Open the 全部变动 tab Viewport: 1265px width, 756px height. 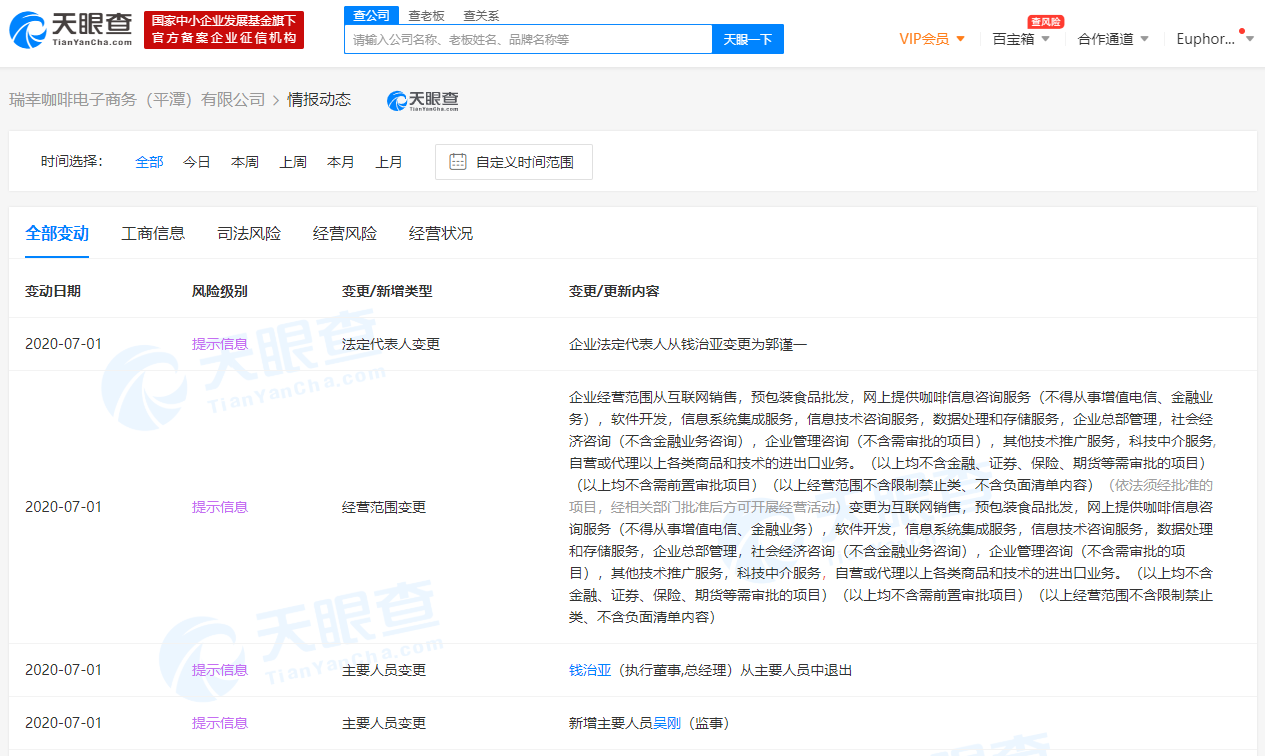pyautogui.click(x=57, y=233)
